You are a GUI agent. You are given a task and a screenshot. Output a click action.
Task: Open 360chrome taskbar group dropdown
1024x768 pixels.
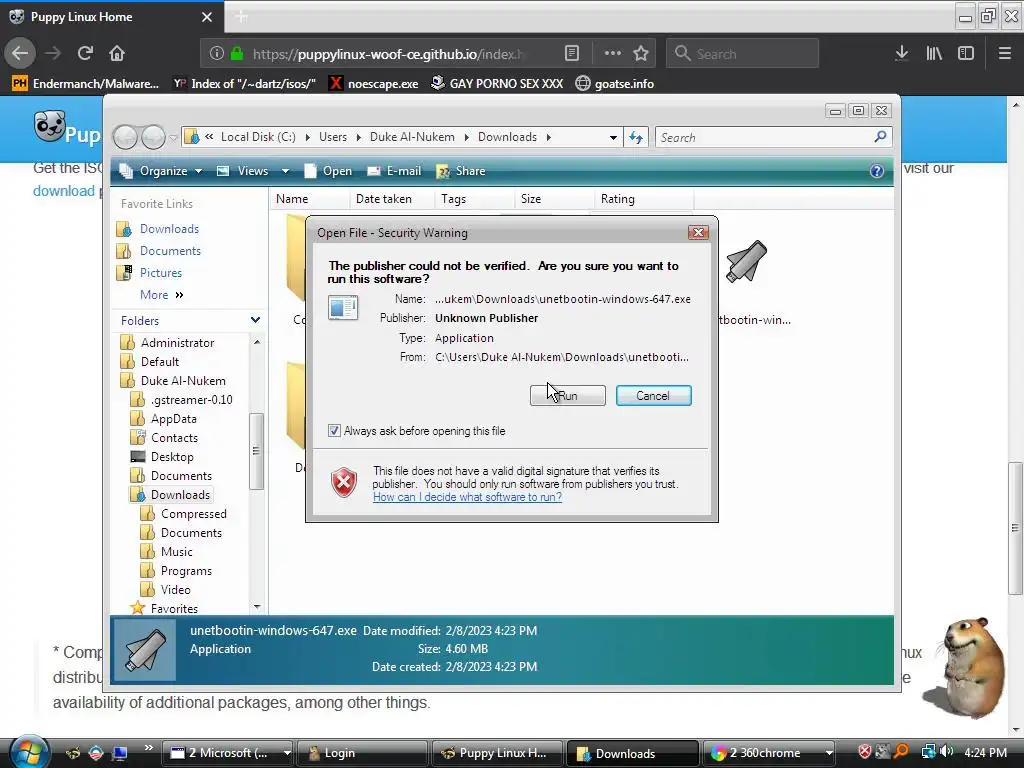(x=829, y=753)
